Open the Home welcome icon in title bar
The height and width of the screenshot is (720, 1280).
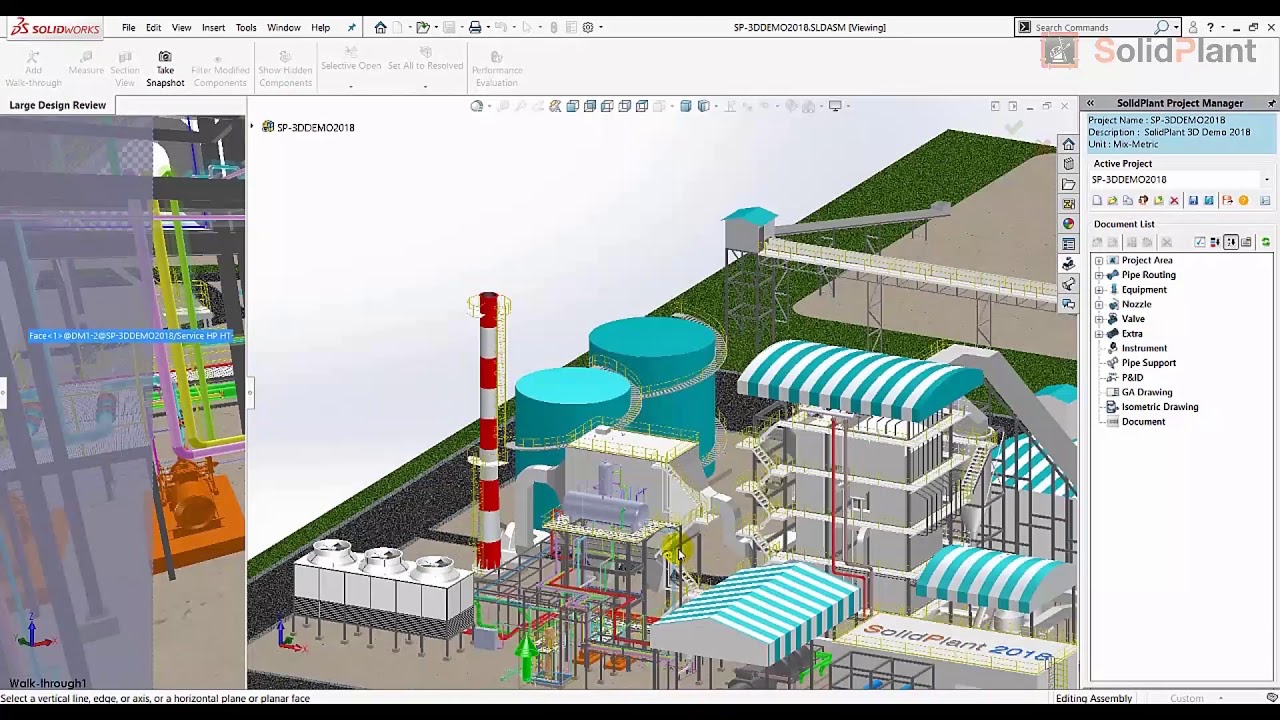click(380, 27)
